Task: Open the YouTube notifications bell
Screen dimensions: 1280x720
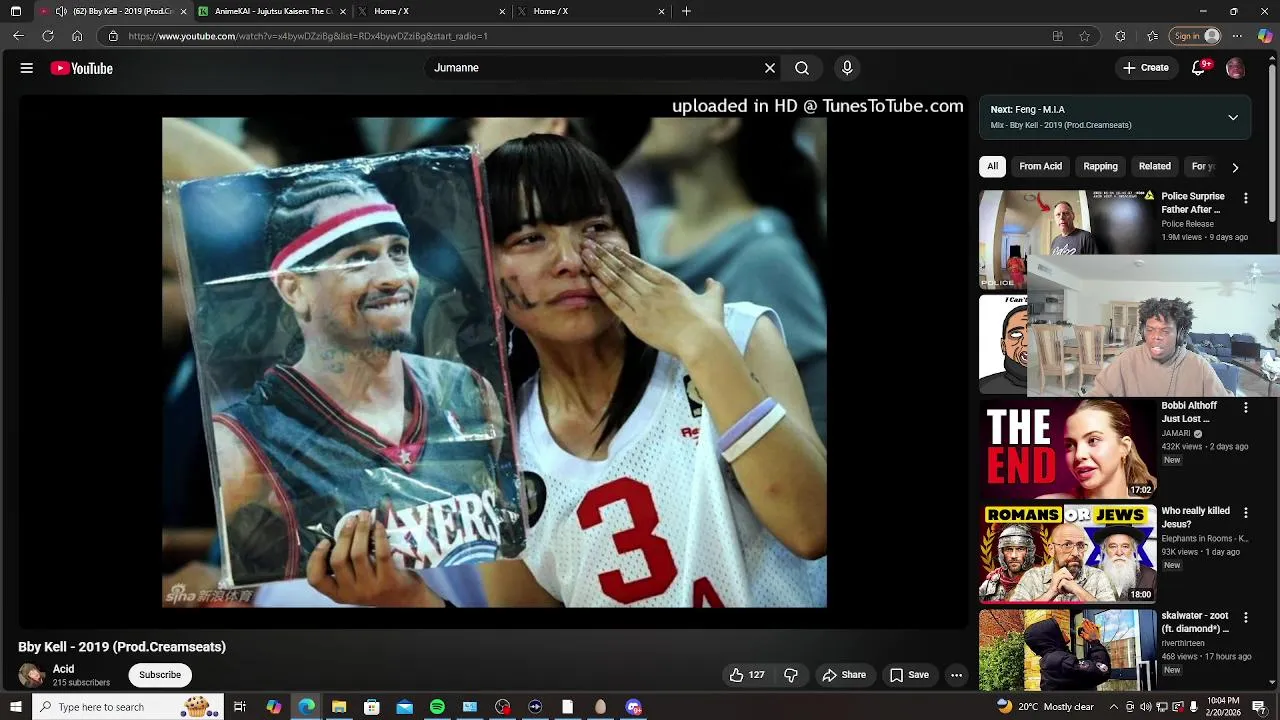Action: [1199, 68]
